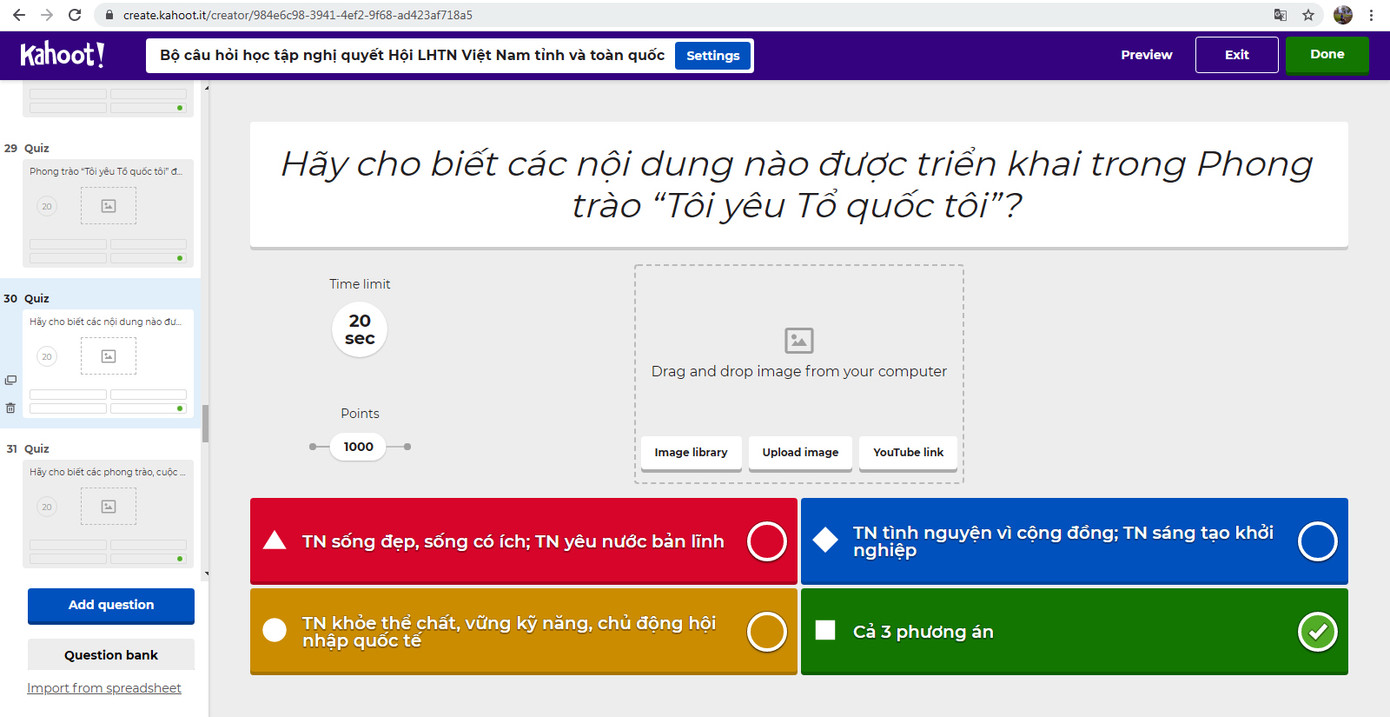Screen dimensions: 1390x717
Task: Reload the page with the refresh icon
Action: [x=73, y=15]
